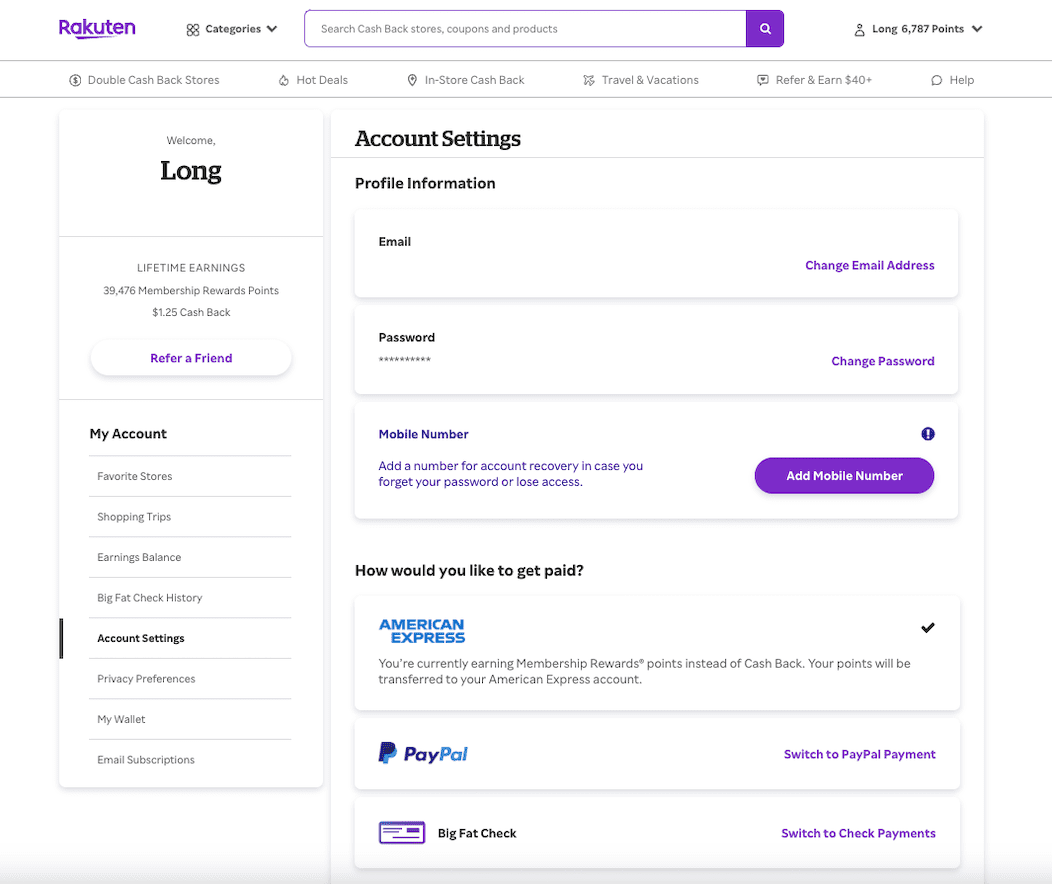The image size is (1052, 884).
Task: Click the Refer a Friend button
Action: pyautogui.click(x=191, y=358)
